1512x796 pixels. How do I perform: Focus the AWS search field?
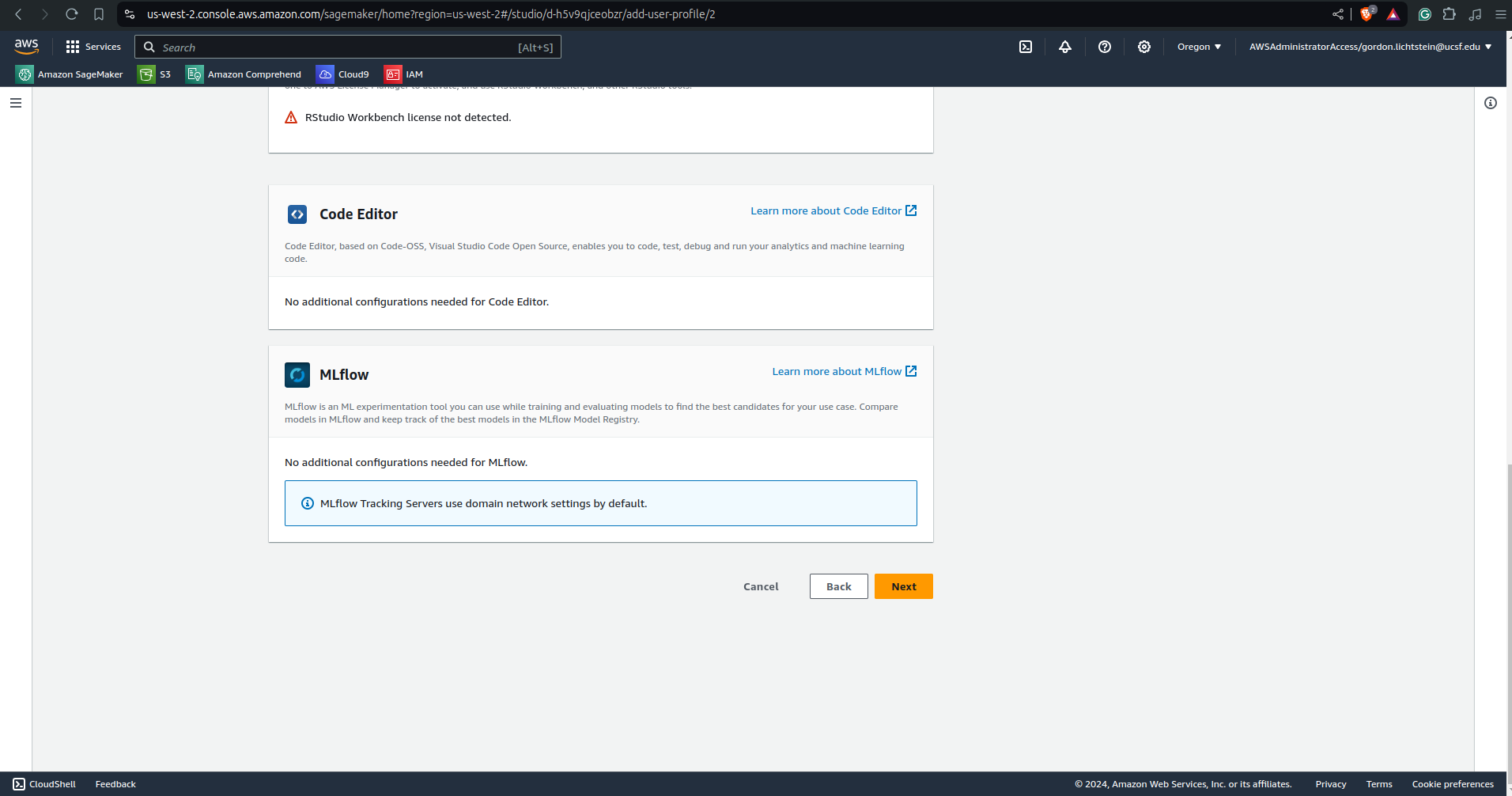(x=348, y=47)
